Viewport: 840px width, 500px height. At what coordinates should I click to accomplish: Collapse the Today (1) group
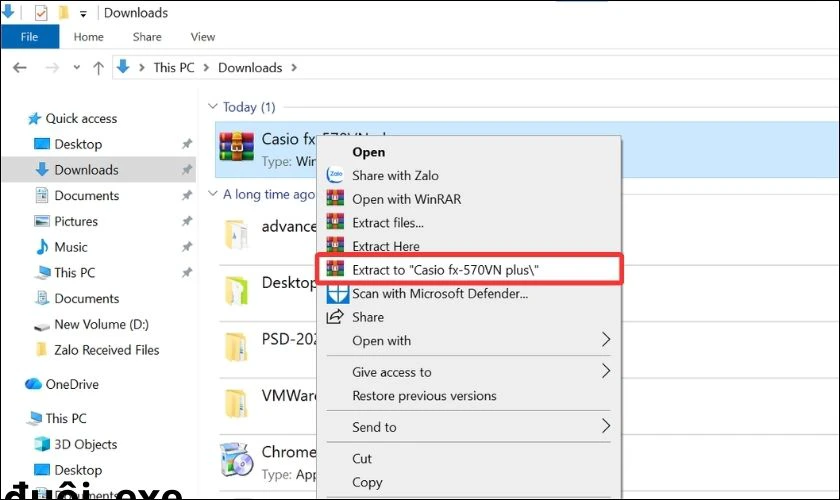tap(213, 107)
